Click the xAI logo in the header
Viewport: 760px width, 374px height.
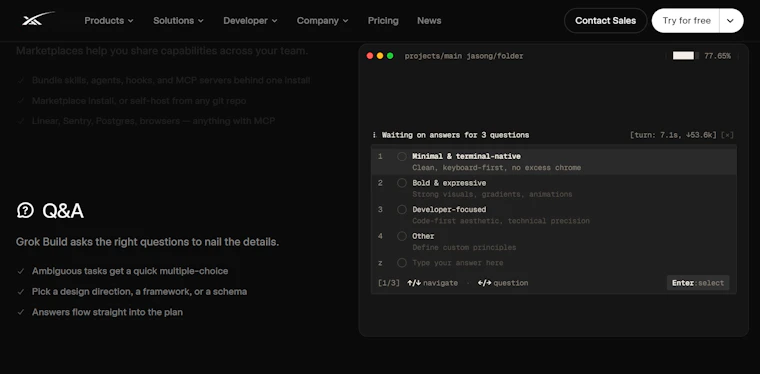(x=38, y=19)
